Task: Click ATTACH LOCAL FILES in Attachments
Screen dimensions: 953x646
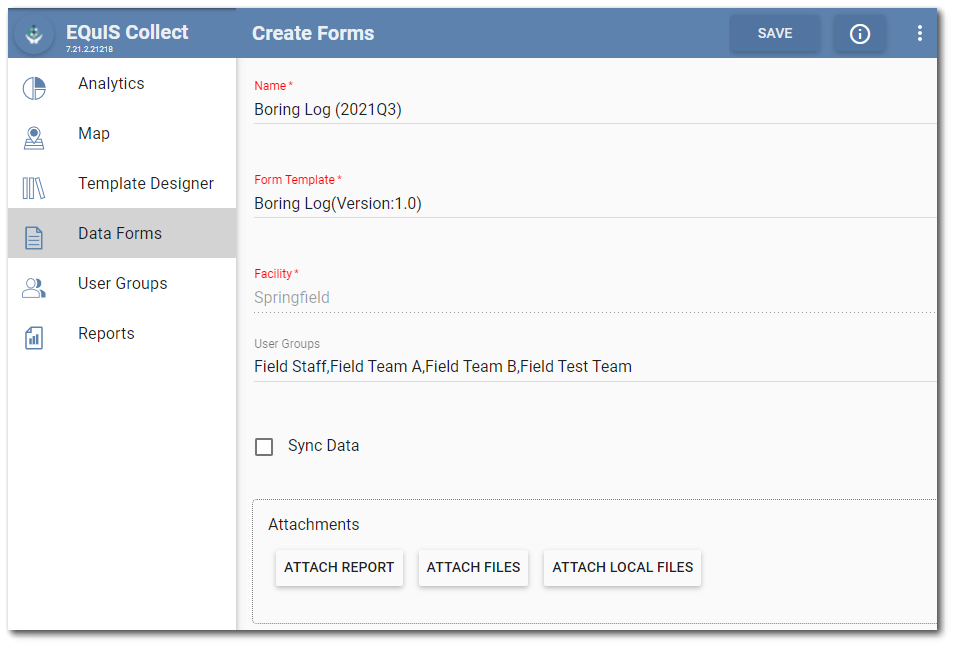Action: tap(622, 567)
